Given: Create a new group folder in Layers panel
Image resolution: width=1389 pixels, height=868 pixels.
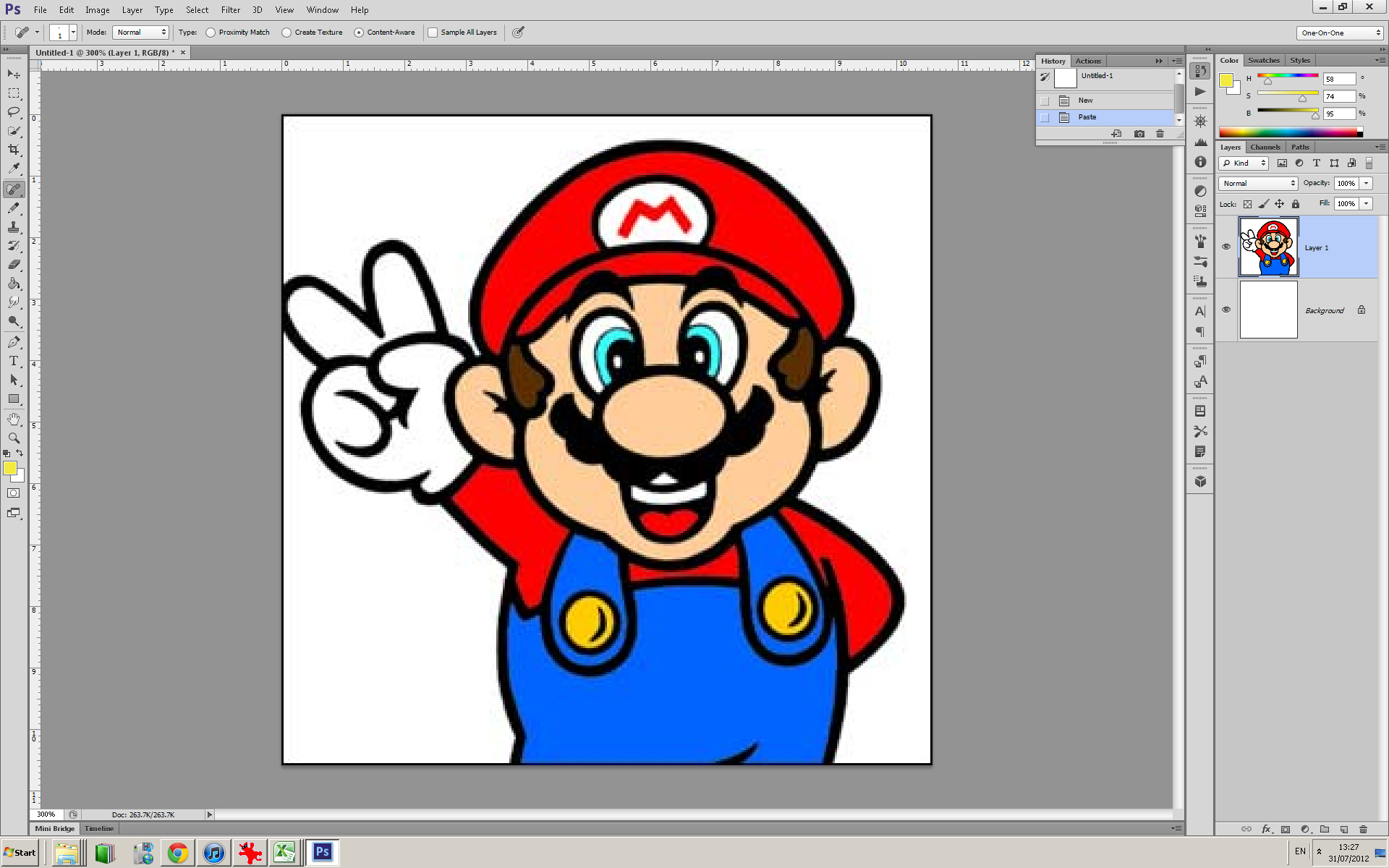Looking at the screenshot, I should (x=1324, y=829).
